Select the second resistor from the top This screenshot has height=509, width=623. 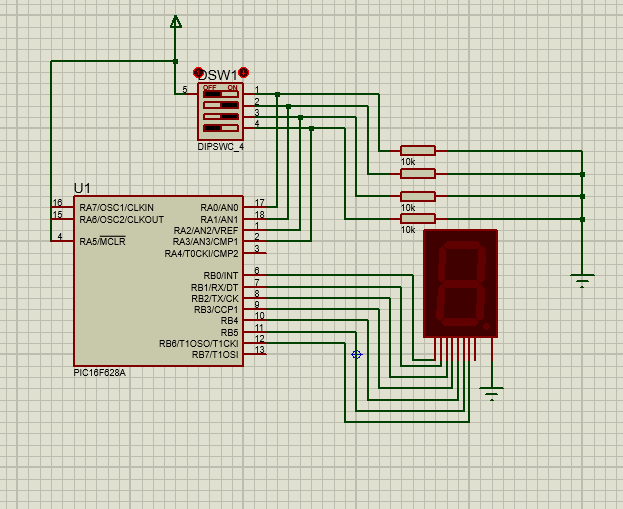[418, 174]
